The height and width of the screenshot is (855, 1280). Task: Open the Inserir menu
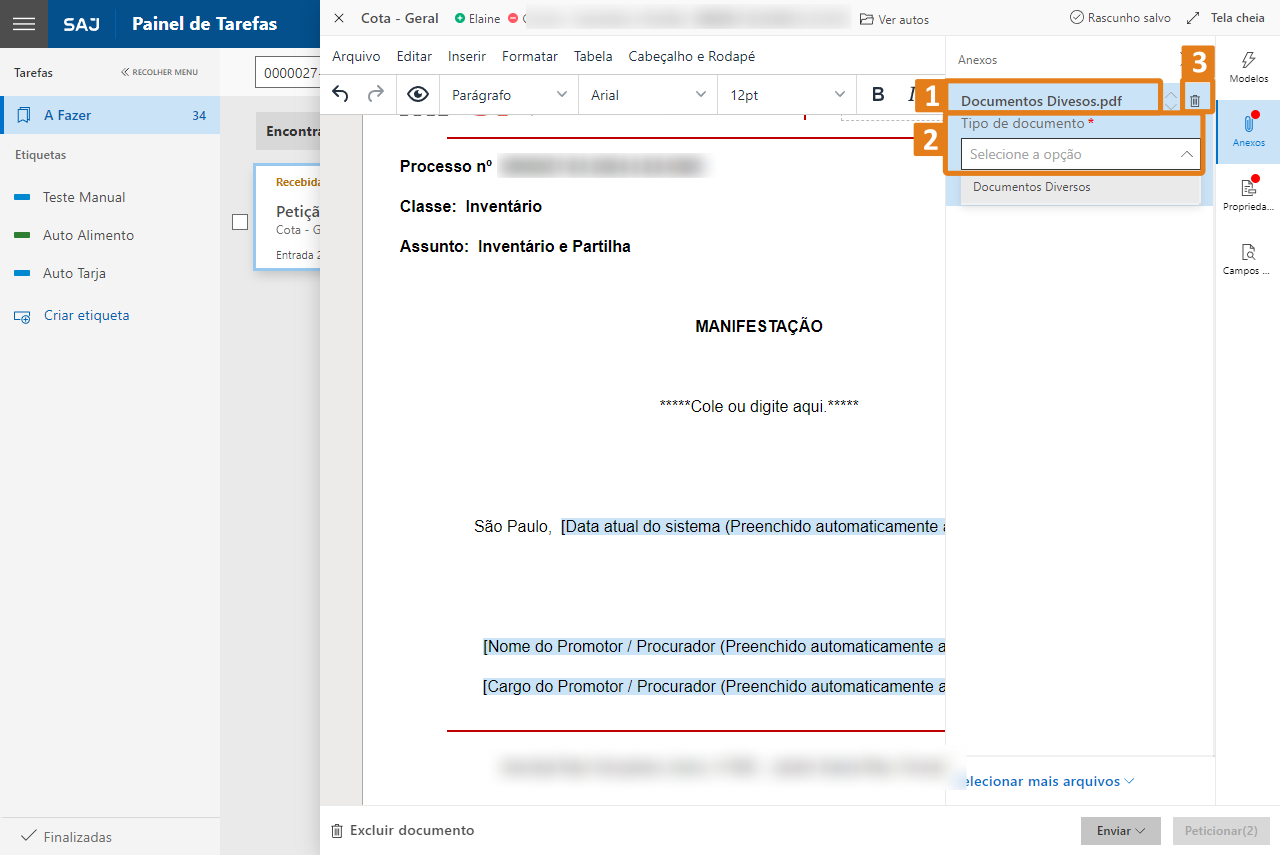coord(466,56)
